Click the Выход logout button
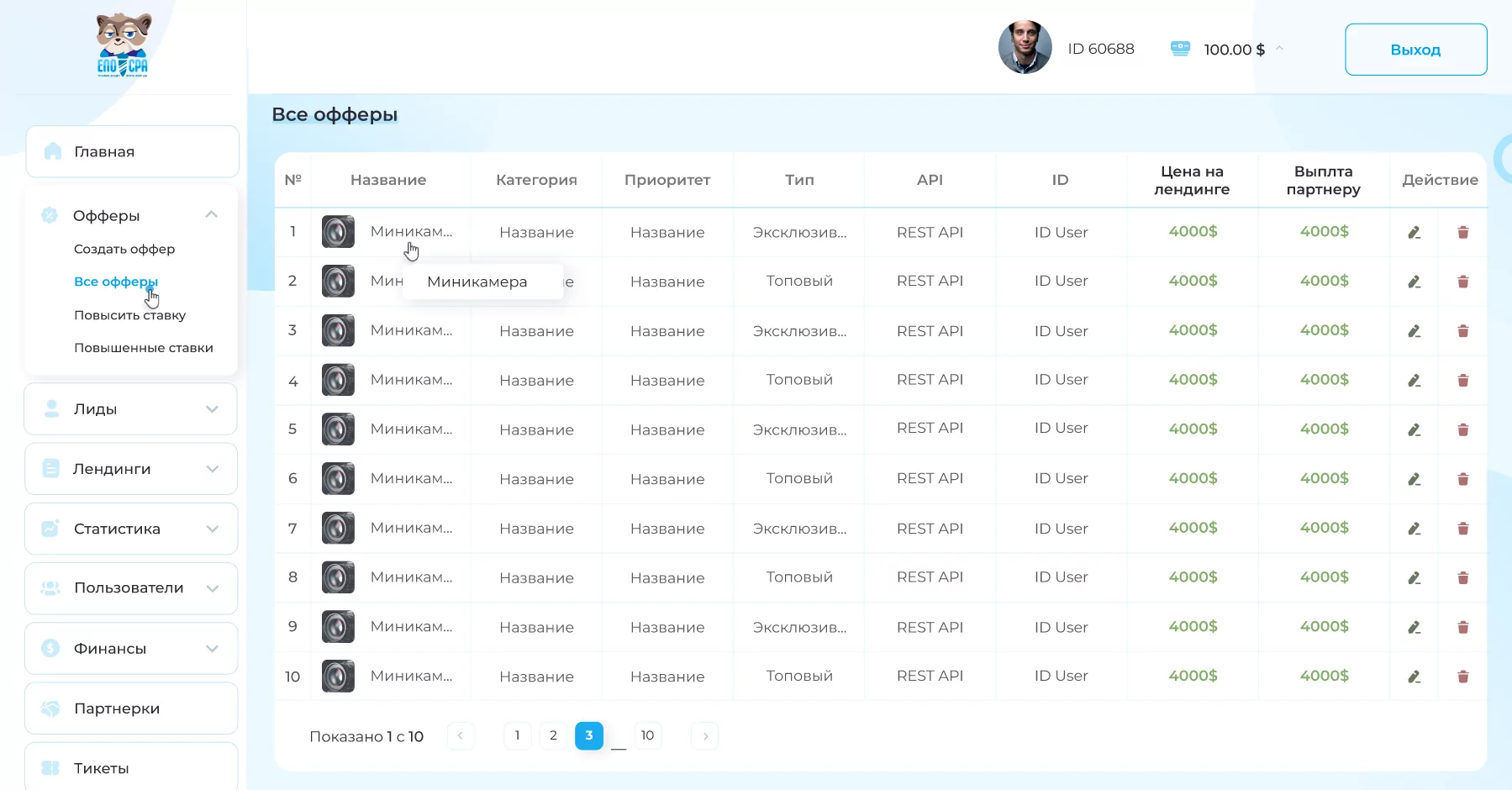The width and height of the screenshot is (1512, 790). (x=1416, y=50)
